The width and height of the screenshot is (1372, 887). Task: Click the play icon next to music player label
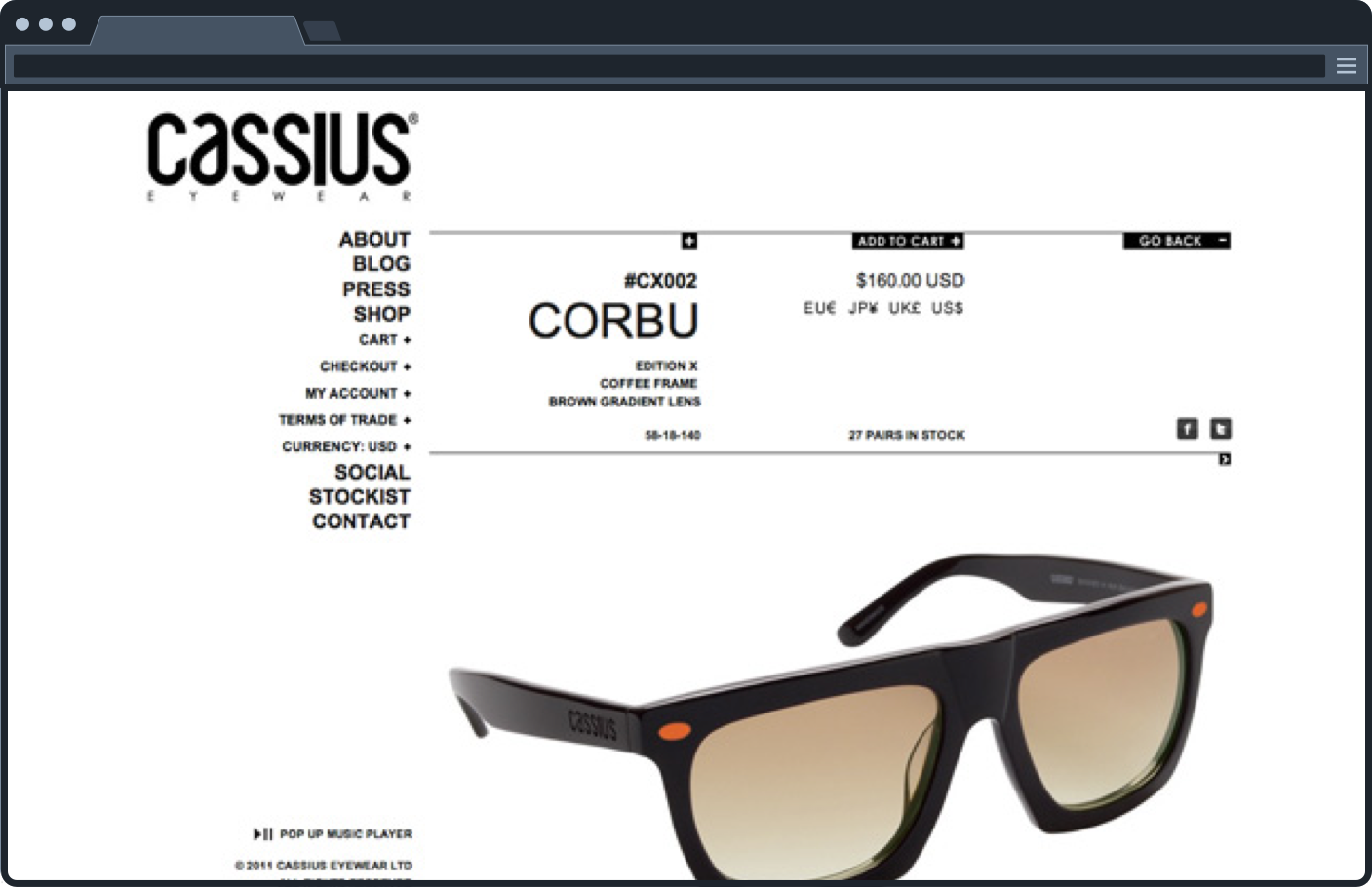259,833
